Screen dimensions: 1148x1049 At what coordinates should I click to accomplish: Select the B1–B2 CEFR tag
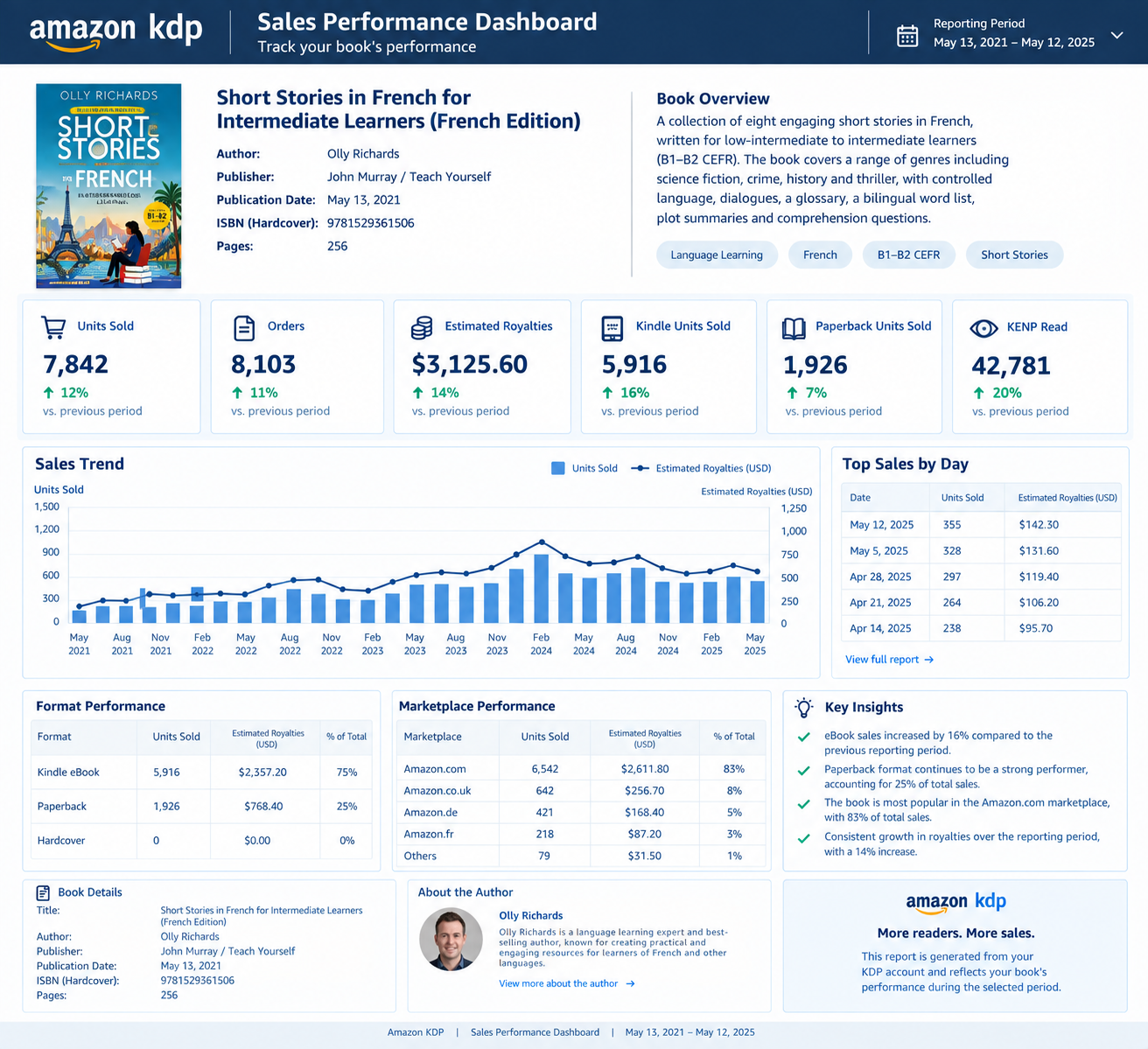click(908, 255)
